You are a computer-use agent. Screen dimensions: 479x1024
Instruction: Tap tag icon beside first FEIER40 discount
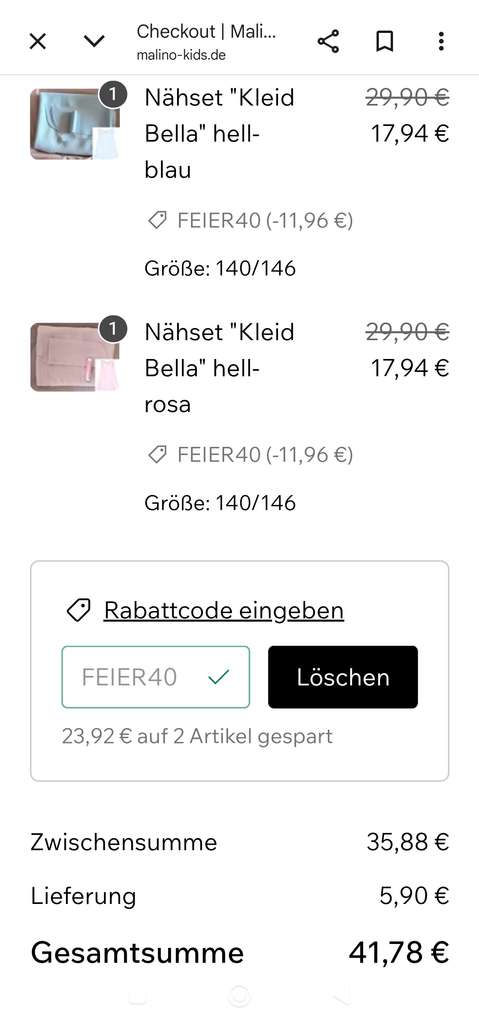[x=157, y=221]
